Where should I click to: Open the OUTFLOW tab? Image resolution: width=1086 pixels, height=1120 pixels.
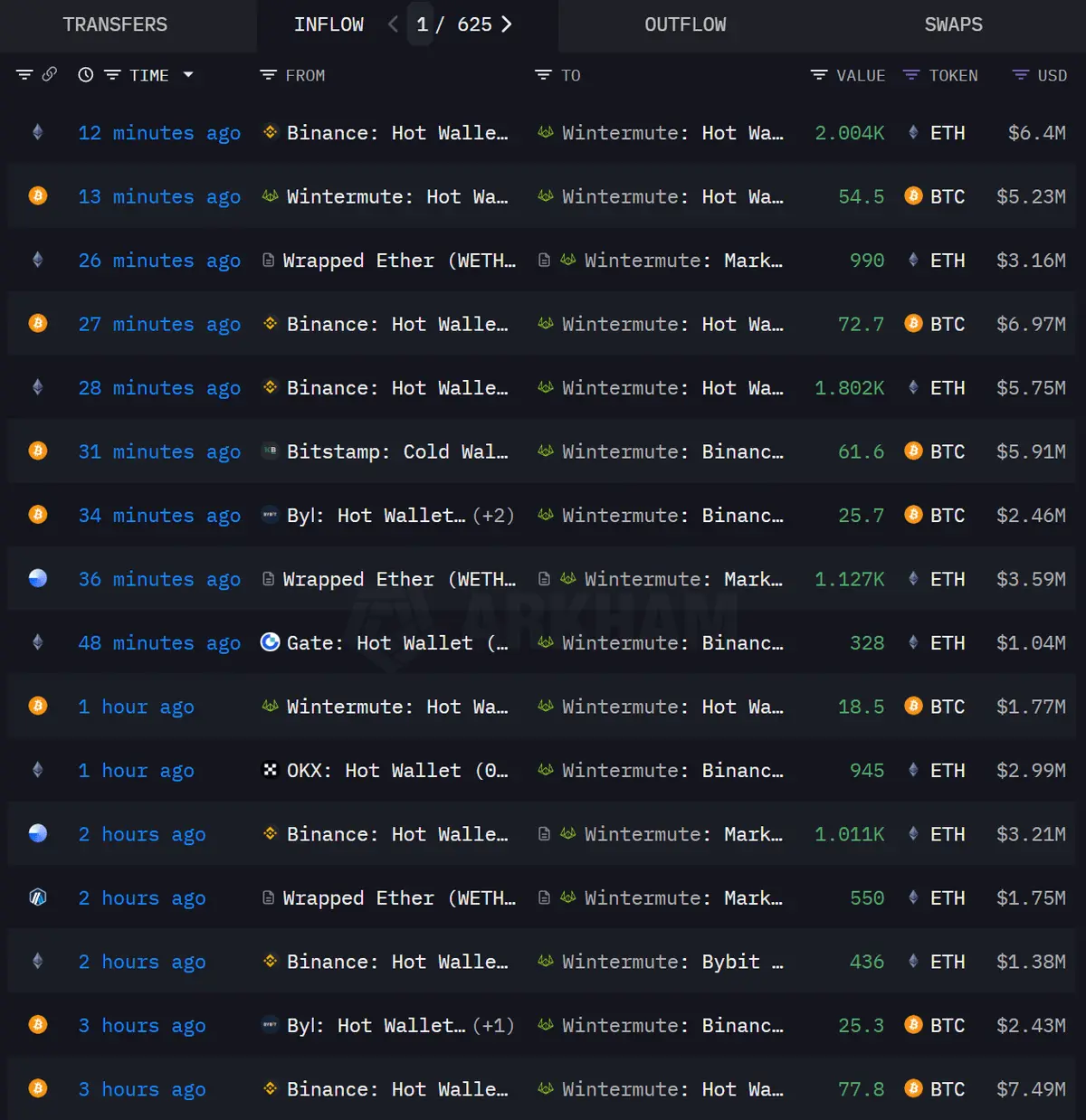point(685,24)
